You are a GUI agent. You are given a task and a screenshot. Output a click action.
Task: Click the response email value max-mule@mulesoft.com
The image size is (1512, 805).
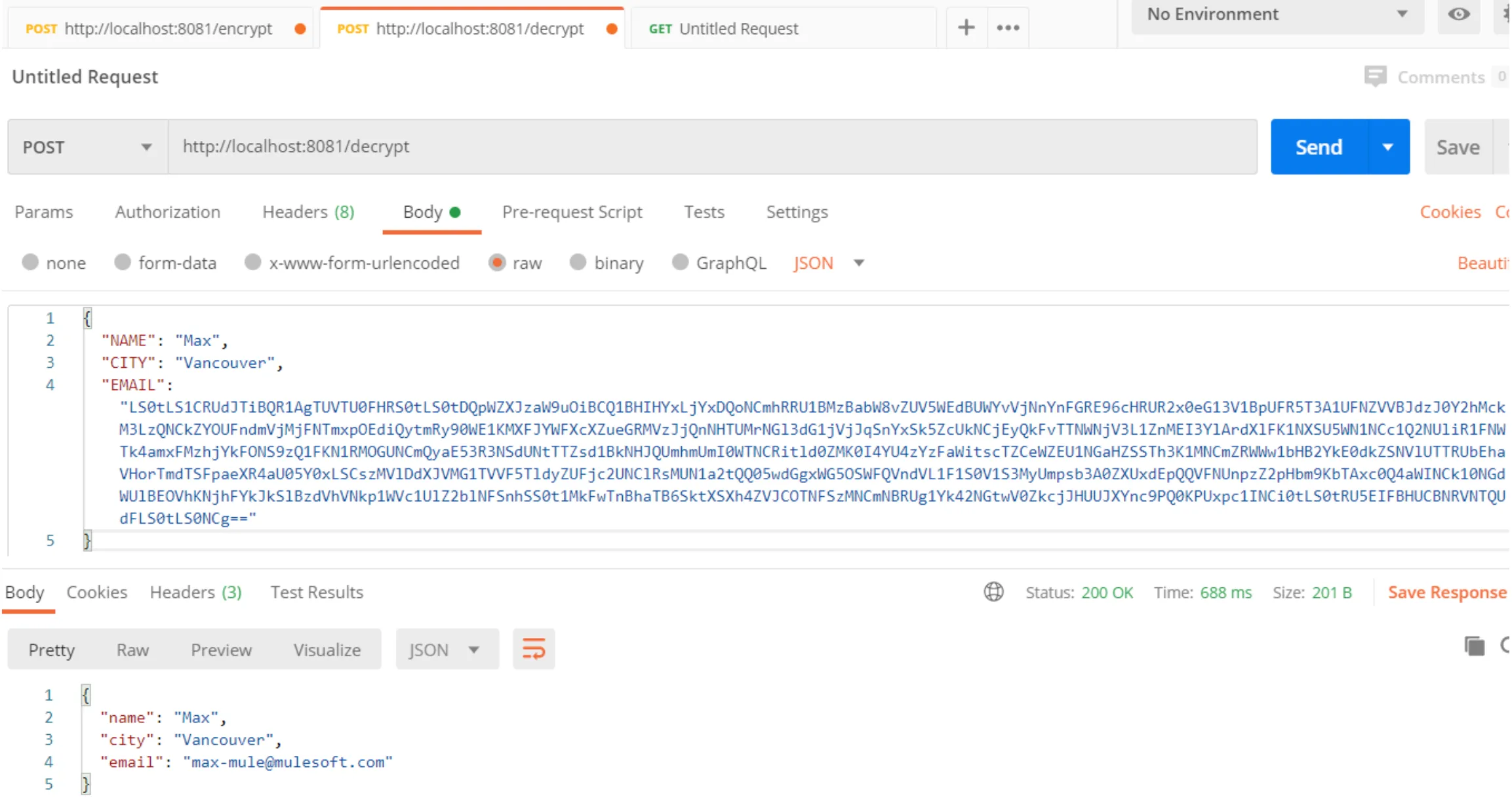(x=288, y=762)
